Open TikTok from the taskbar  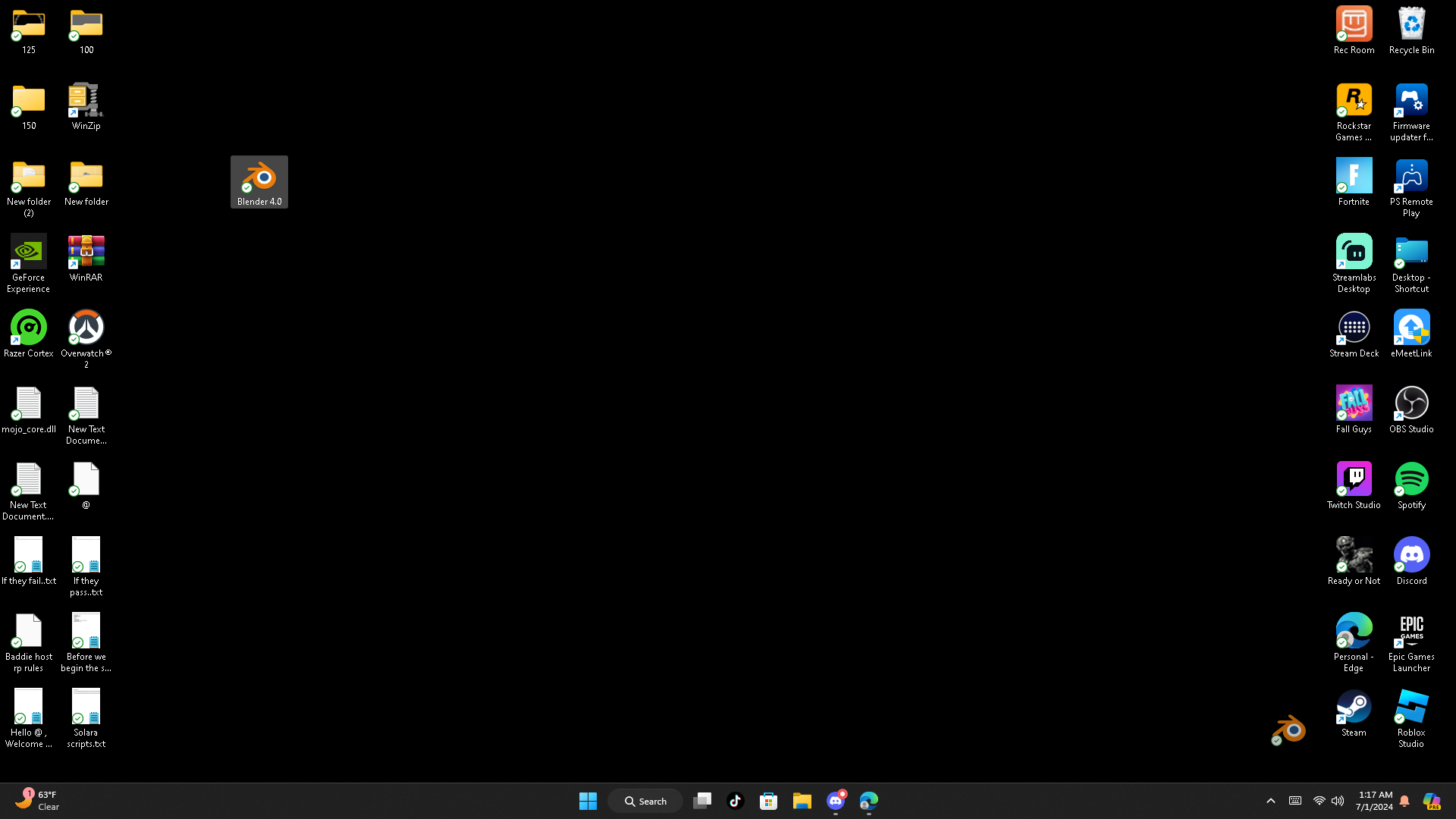[x=736, y=801]
